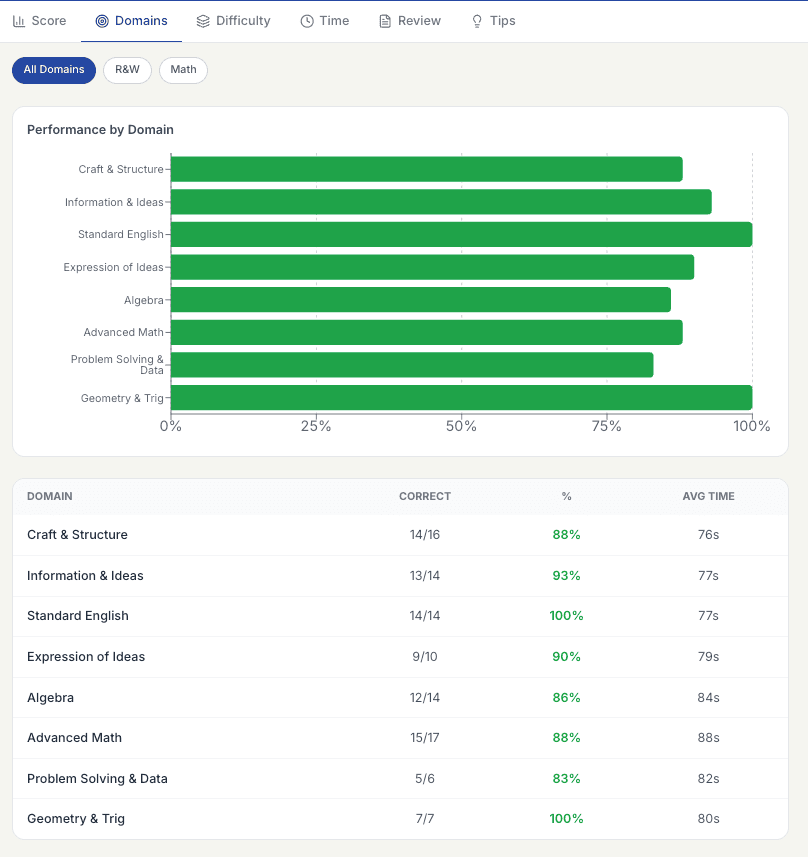Click the DOMAIN column header

(x=49, y=496)
